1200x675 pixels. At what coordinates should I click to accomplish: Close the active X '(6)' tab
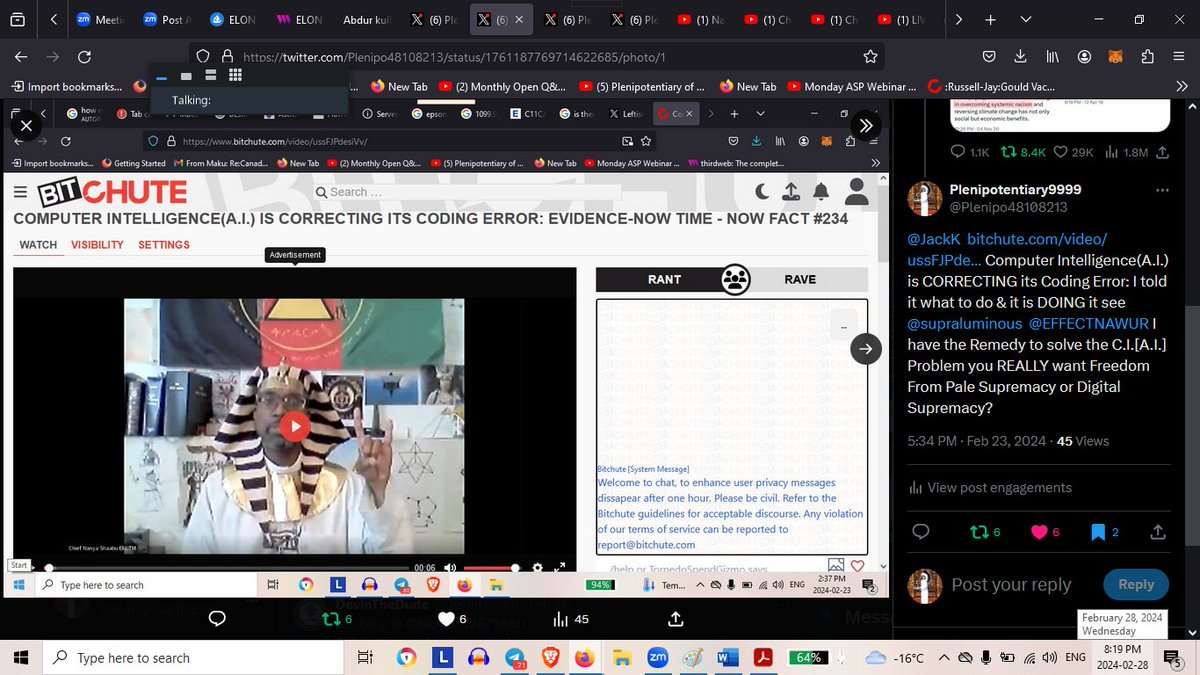[x=518, y=19]
